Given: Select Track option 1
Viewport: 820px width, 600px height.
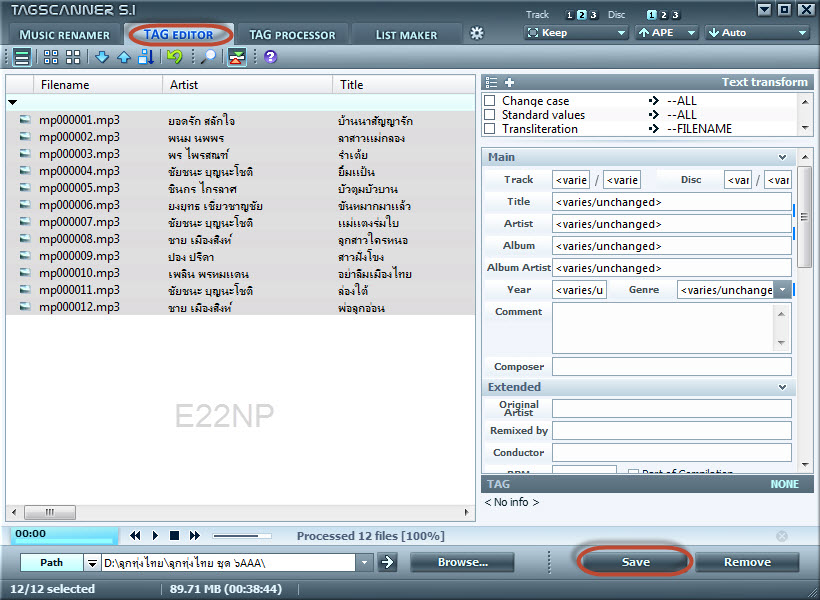Looking at the screenshot, I should [x=570, y=15].
